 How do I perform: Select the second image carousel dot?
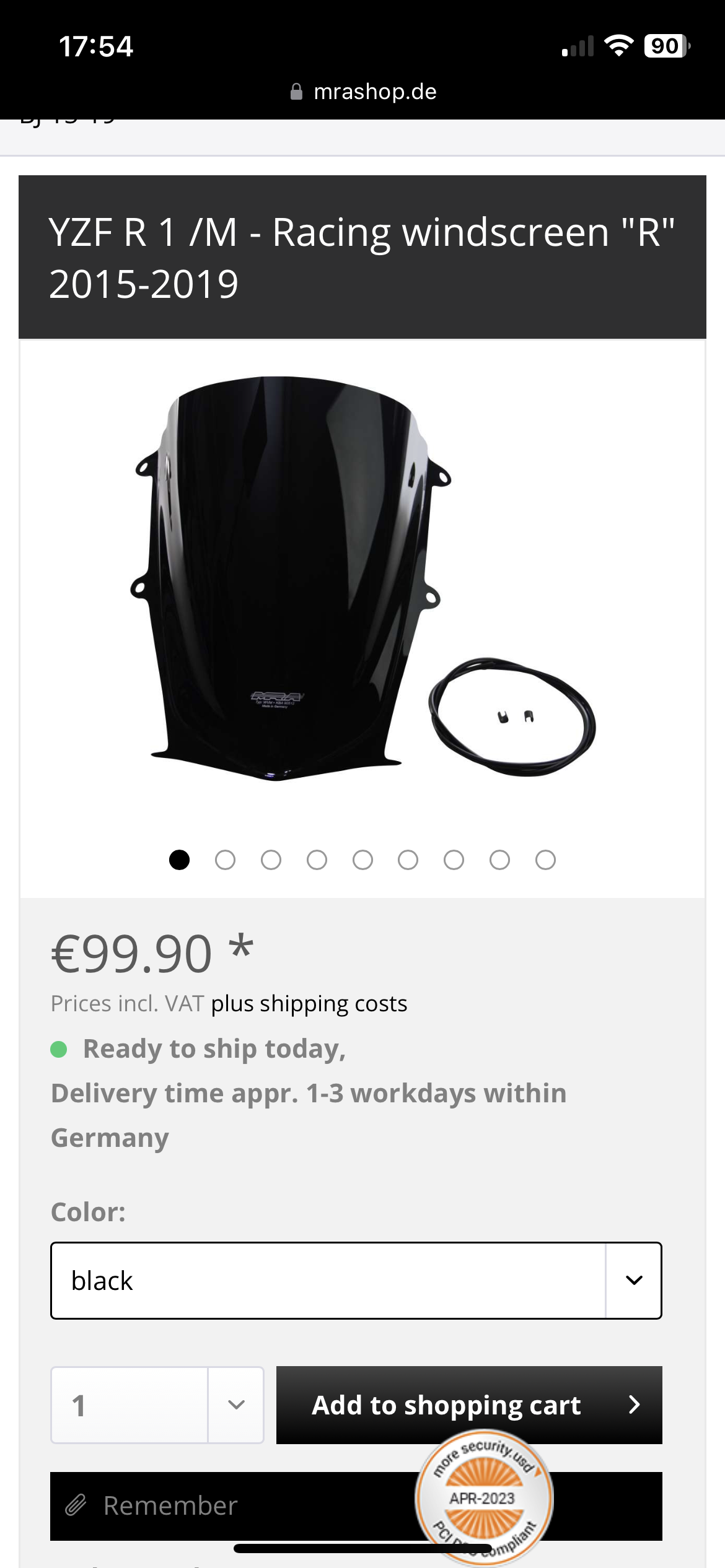[x=225, y=860]
